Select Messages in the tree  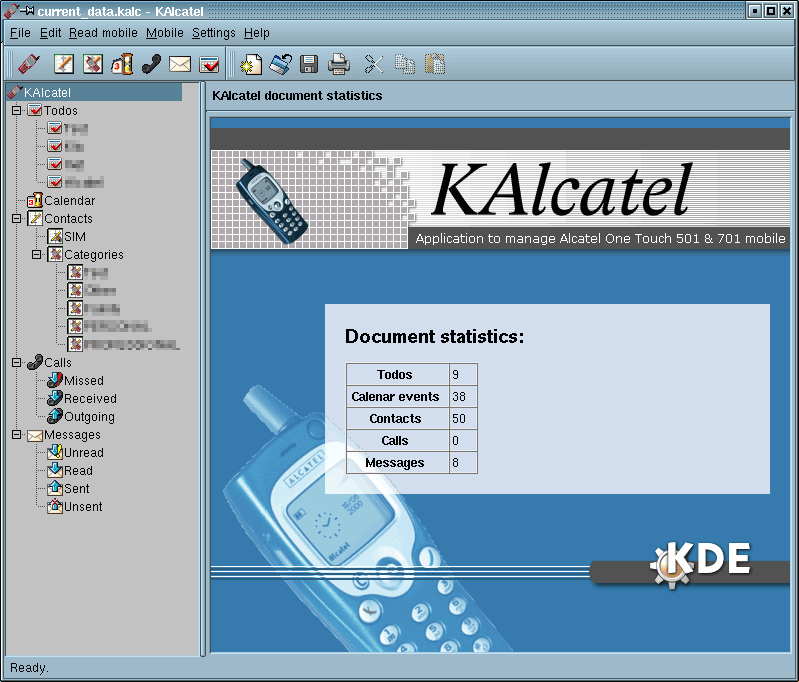pos(72,435)
